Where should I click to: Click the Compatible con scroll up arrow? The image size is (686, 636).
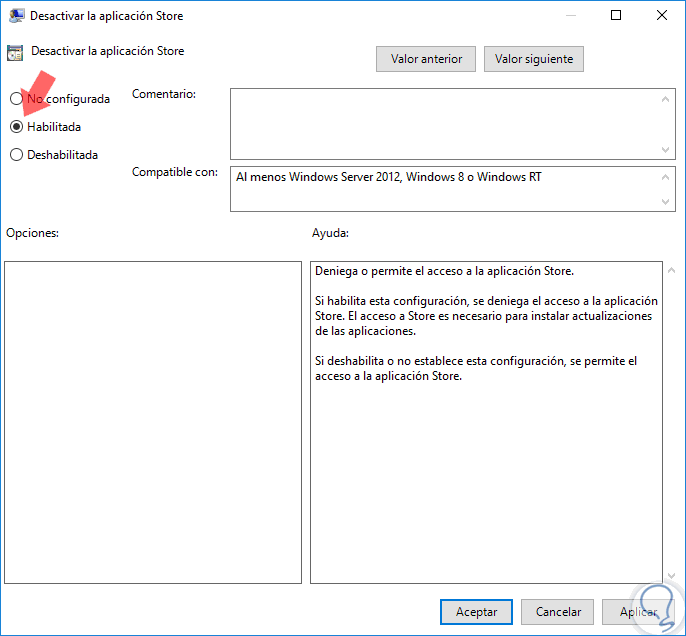tap(665, 177)
